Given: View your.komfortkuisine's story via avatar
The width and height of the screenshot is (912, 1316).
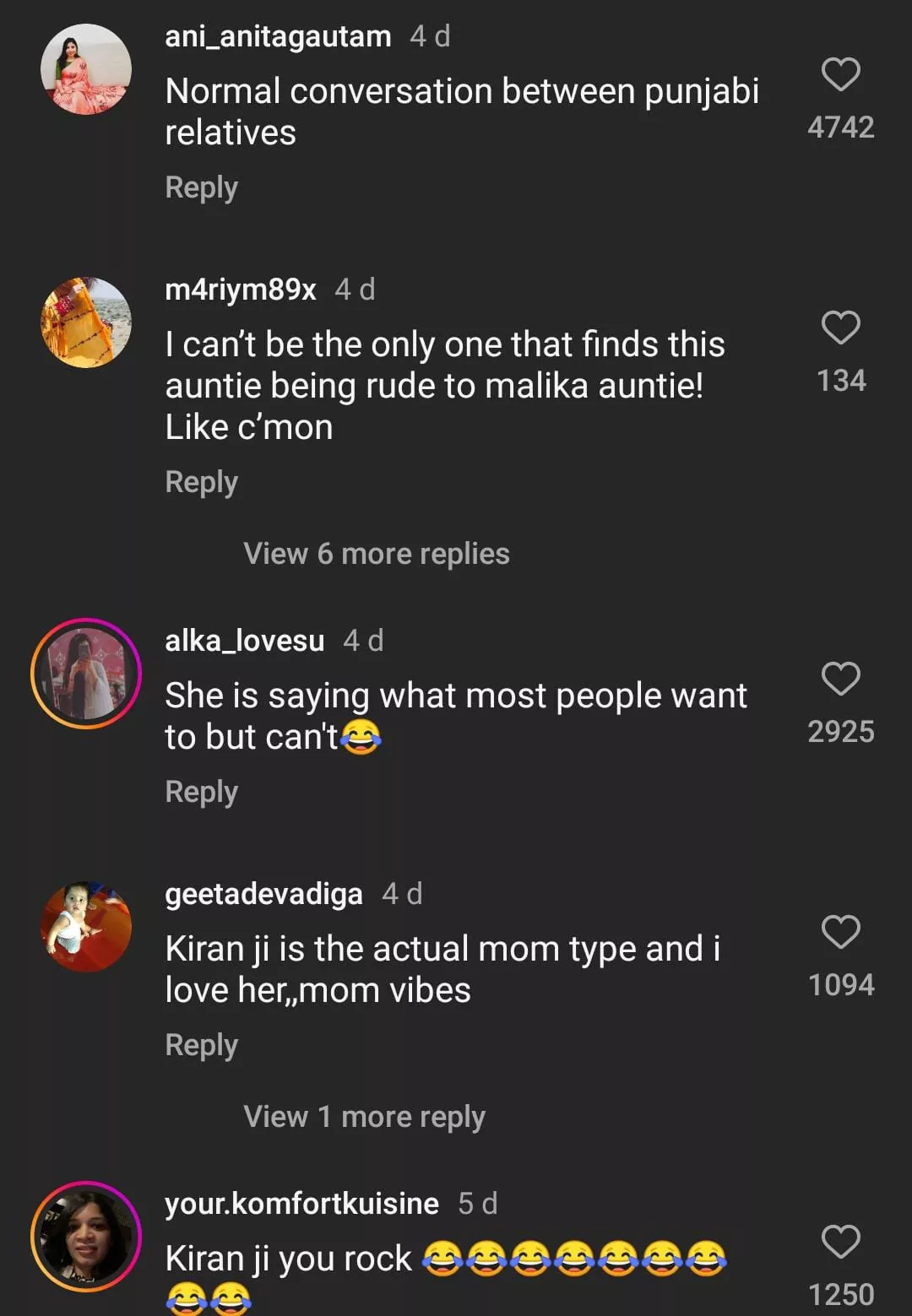Looking at the screenshot, I should pos(86,1237).
